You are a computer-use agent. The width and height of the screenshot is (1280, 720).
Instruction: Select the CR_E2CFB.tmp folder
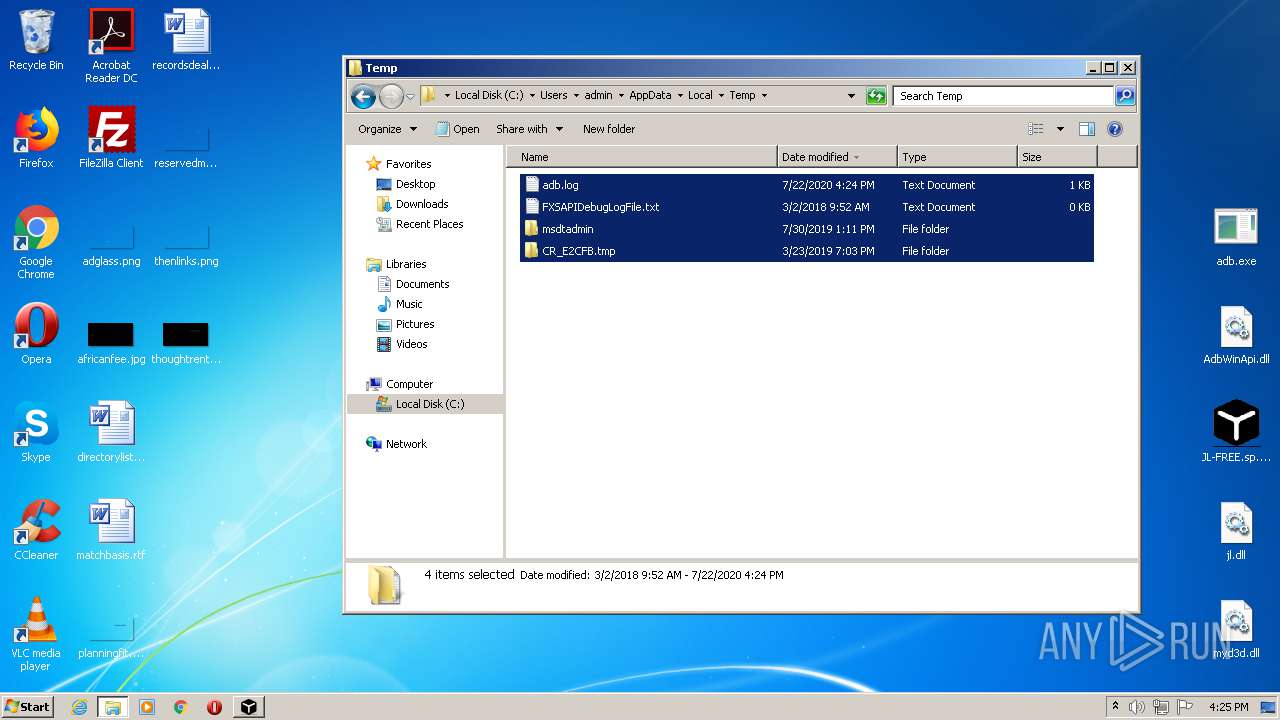[807, 251]
